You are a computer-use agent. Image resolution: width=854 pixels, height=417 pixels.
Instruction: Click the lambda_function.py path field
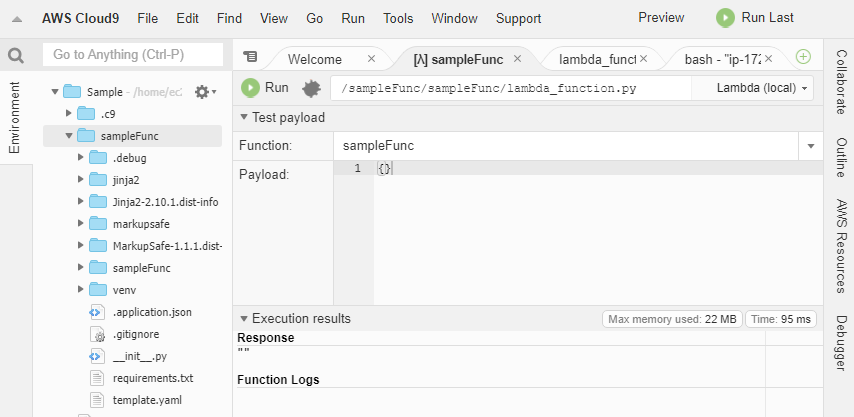coord(510,88)
